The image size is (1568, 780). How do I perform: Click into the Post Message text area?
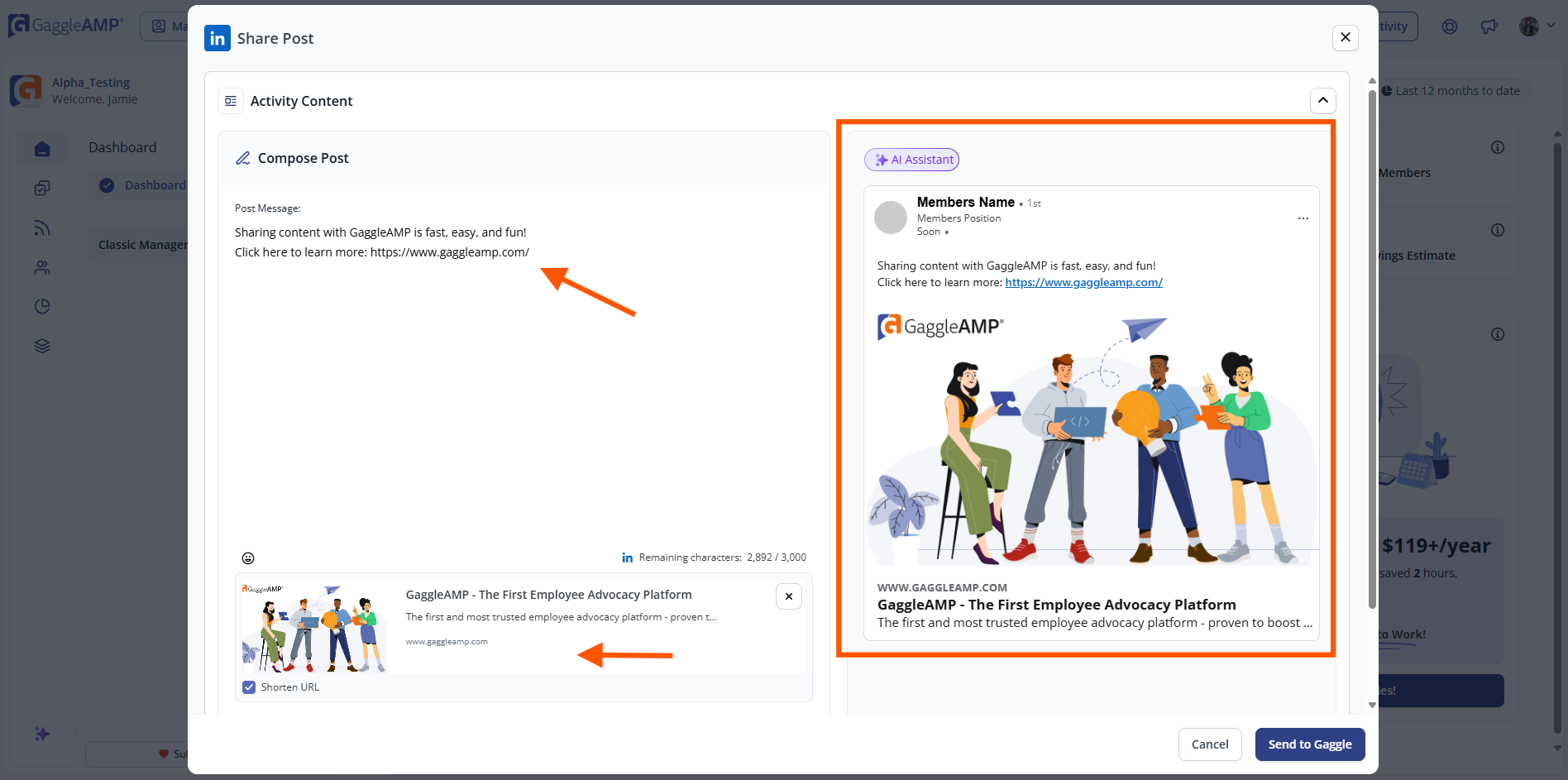tap(523, 380)
